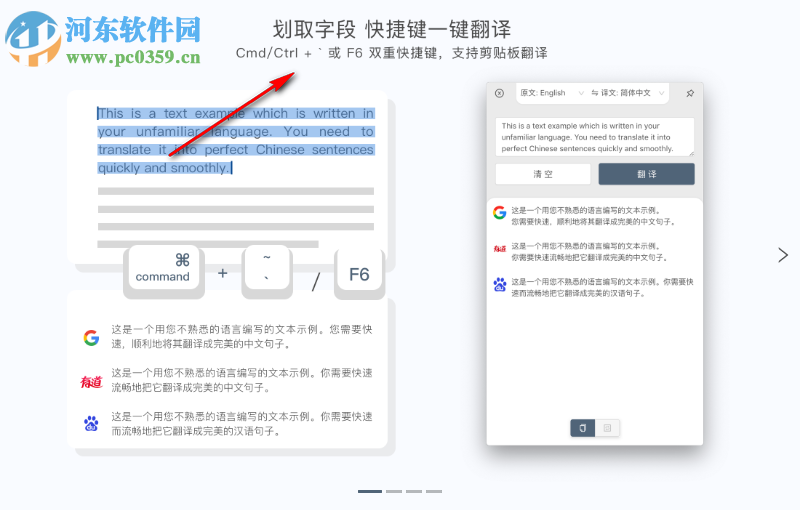Click the 翻译 translate button
Image resolution: width=800 pixels, height=510 pixels.
(646, 174)
